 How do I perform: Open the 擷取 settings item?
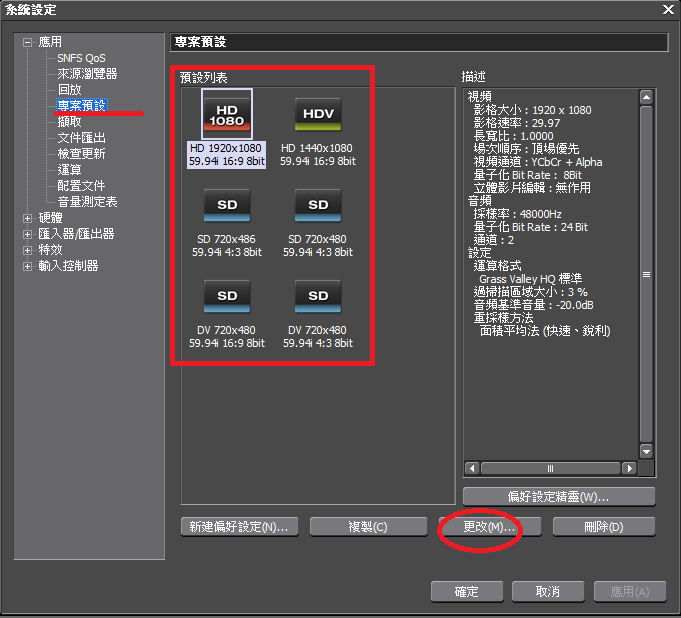[70, 122]
